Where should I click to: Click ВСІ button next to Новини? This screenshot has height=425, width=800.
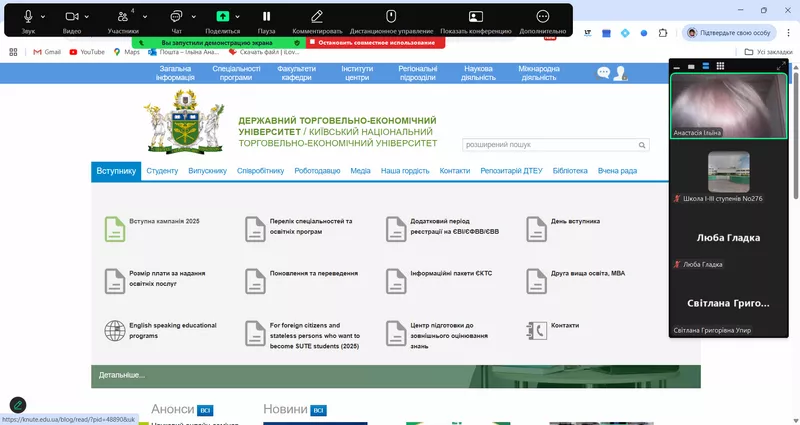[x=318, y=410]
